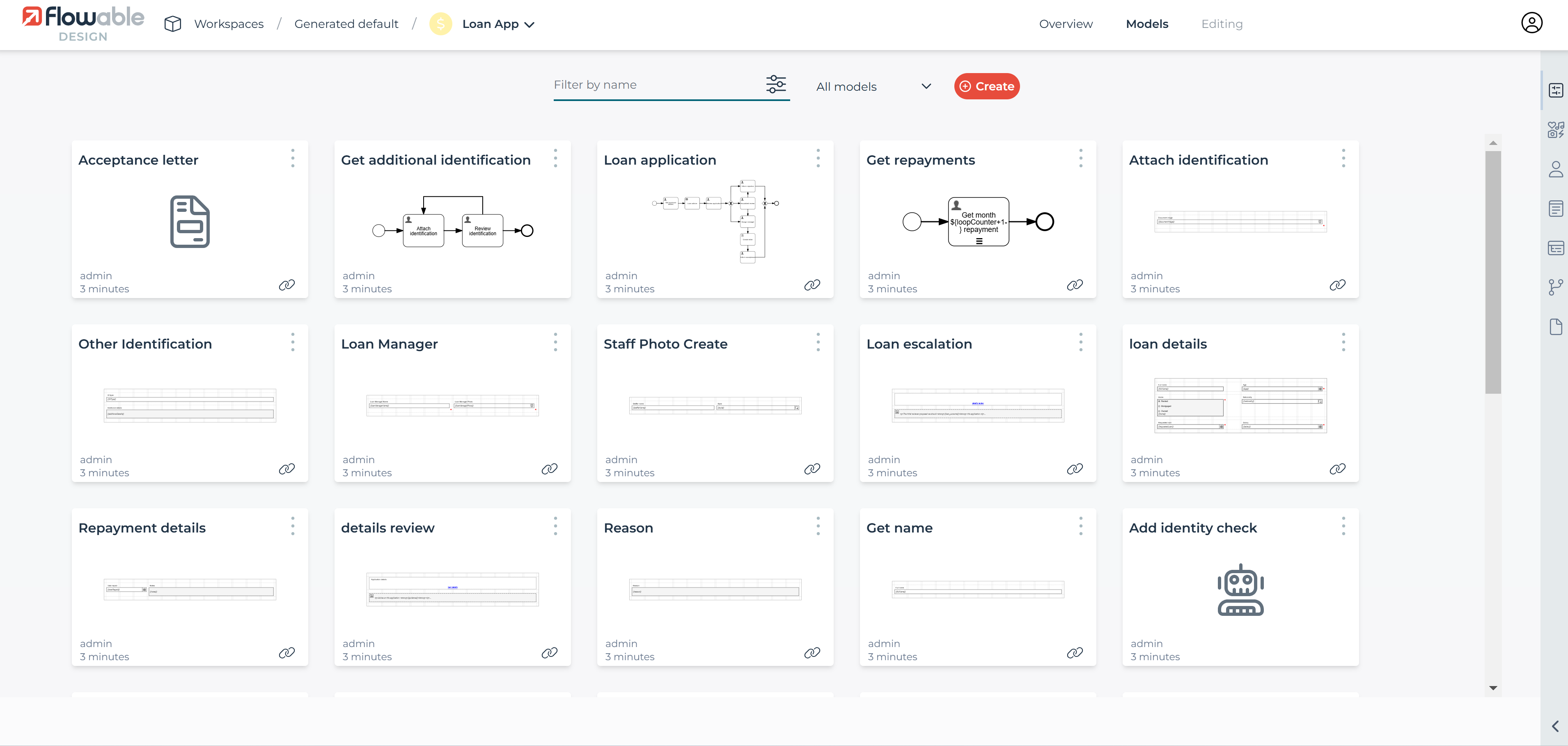Open the filter options sliders icon
Image resolution: width=1568 pixels, height=746 pixels.
(775, 84)
